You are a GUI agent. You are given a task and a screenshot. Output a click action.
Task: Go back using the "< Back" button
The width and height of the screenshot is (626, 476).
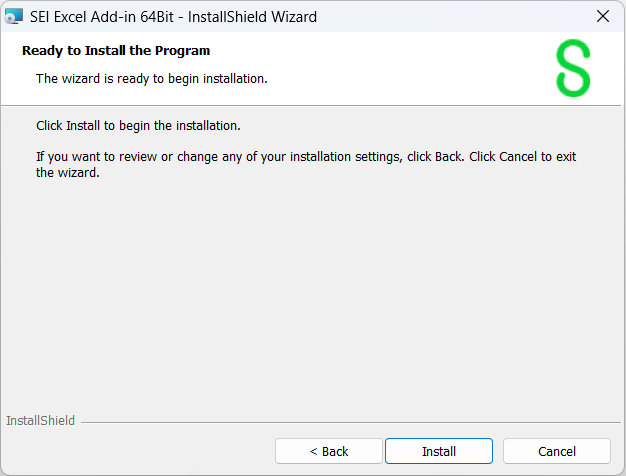point(328,451)
